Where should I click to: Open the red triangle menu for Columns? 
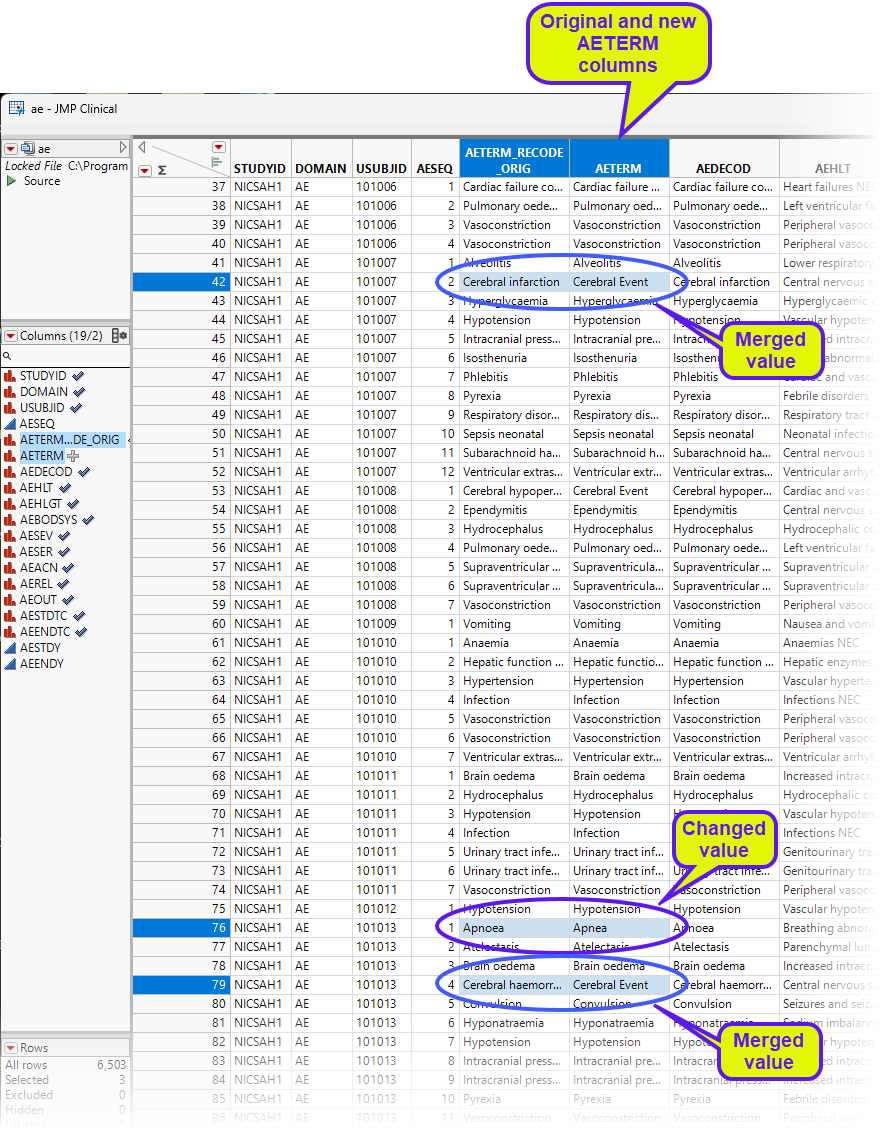(x=10, y=336)
